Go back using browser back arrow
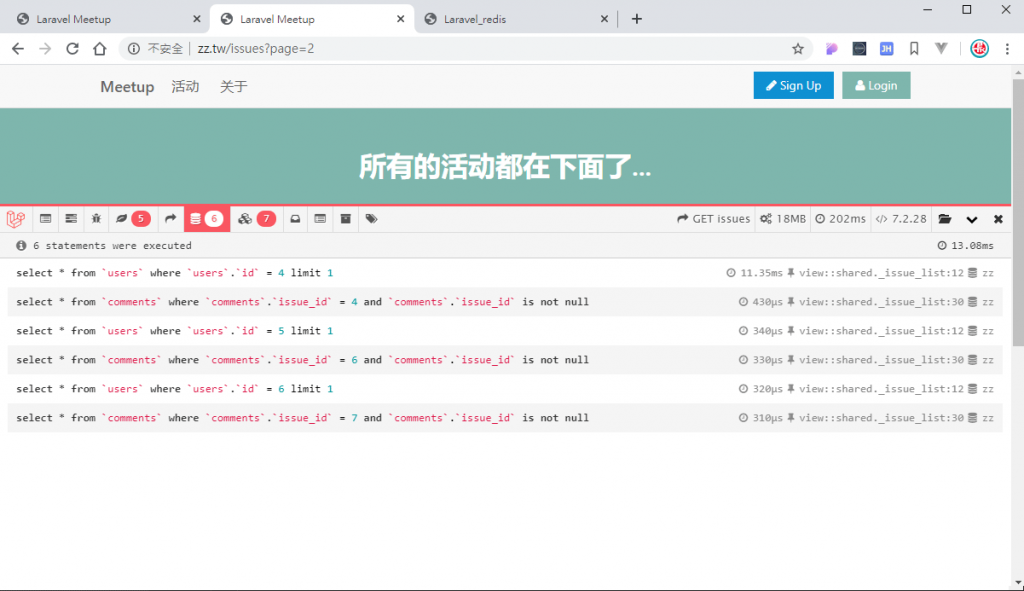The image size is (1024, 591). coord(18,48)
